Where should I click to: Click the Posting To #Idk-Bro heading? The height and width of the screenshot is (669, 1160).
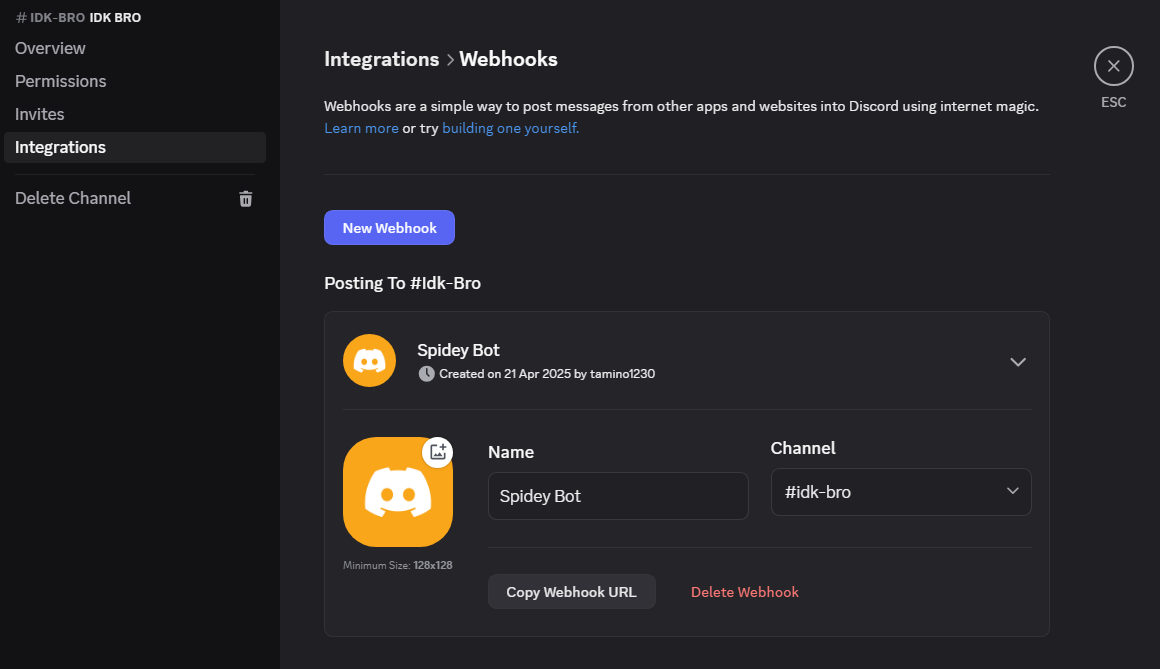tap(402, 283)
